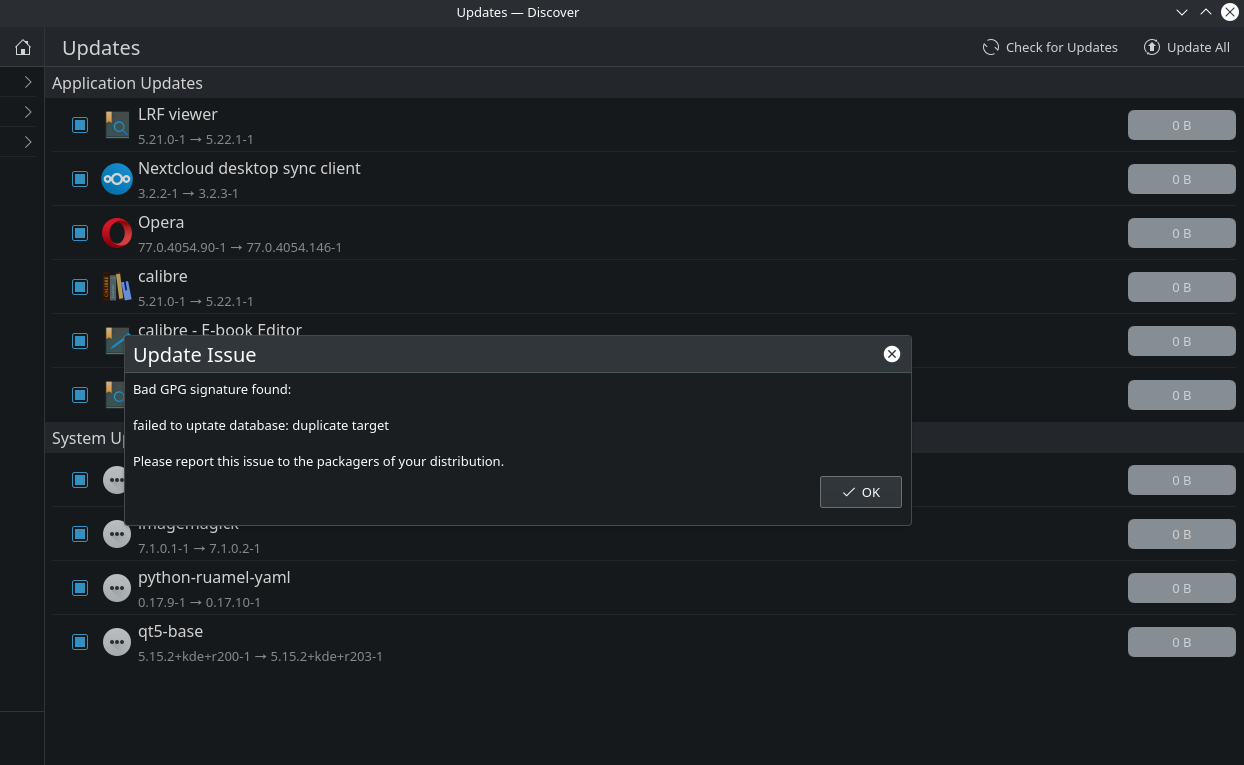Uncheck the Opera update checkbox
Screen dimensions: 1244x765
pyautogui.click(x=80, y=233)
